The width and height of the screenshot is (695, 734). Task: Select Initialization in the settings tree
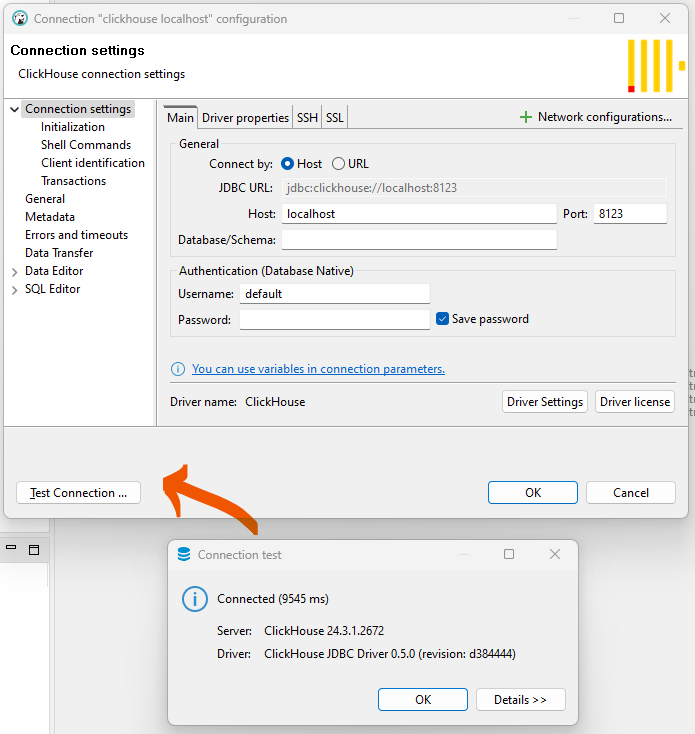73,127
